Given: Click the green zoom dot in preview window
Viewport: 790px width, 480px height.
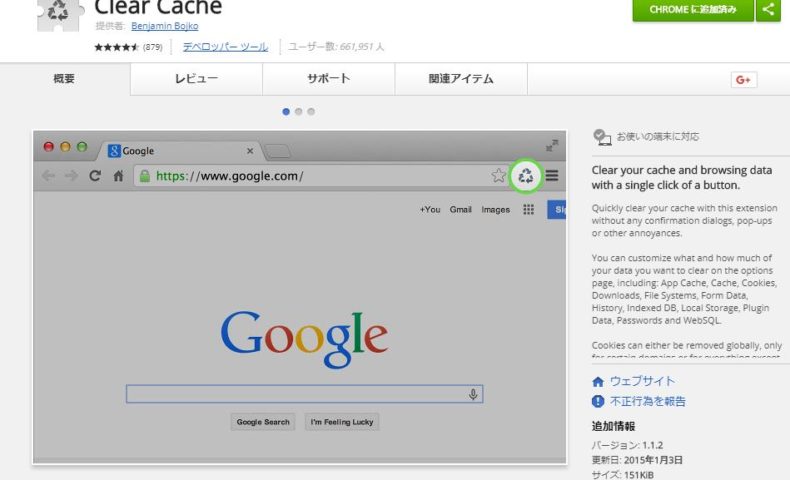Looking at the screenshot, I should click(82, 147).
